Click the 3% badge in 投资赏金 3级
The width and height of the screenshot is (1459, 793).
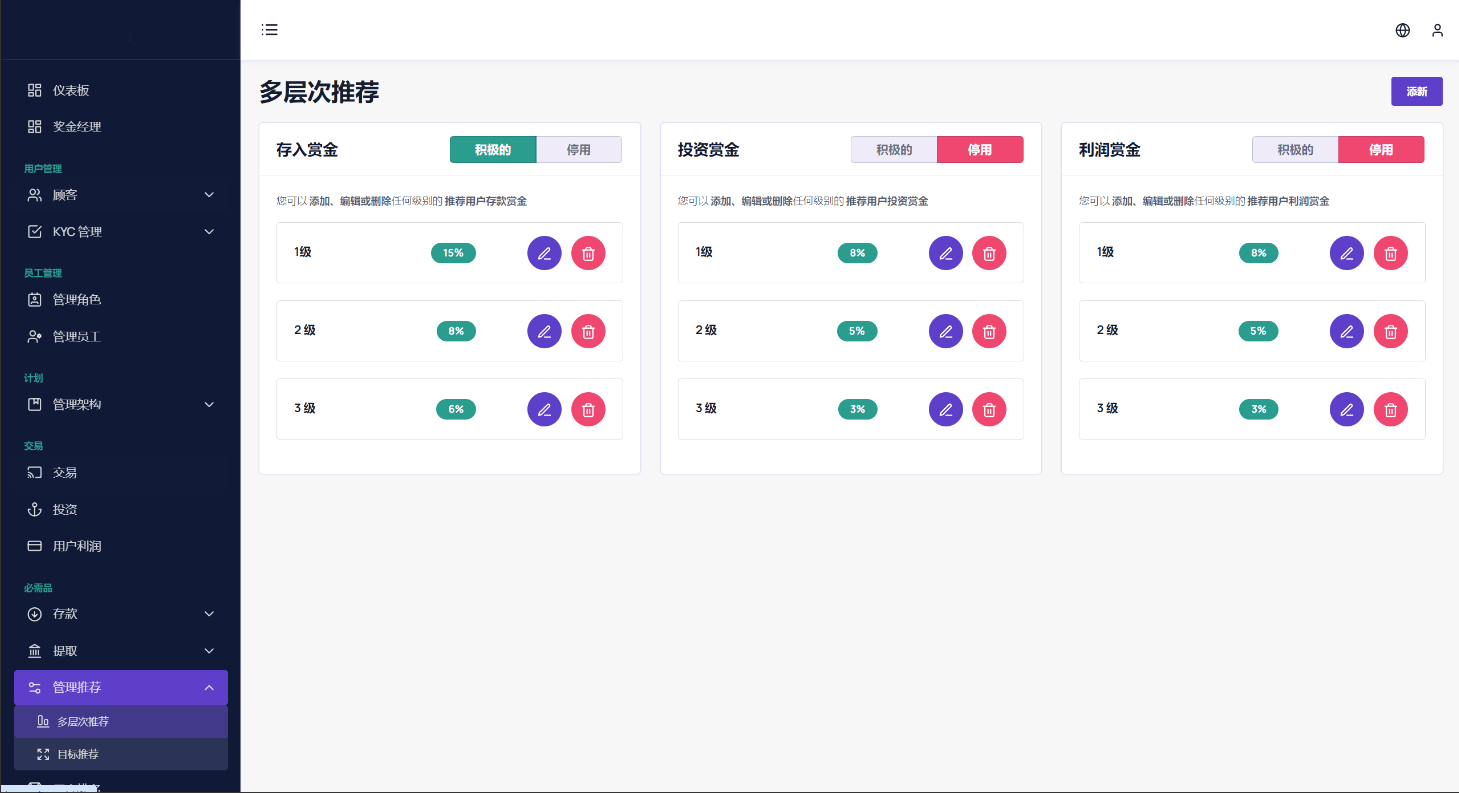click(857, 409)
